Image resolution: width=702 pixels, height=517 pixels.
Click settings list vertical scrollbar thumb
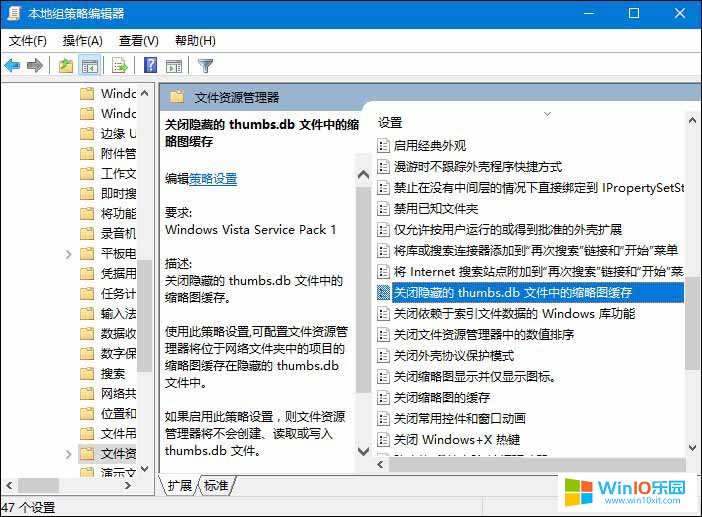pos(692,323)
